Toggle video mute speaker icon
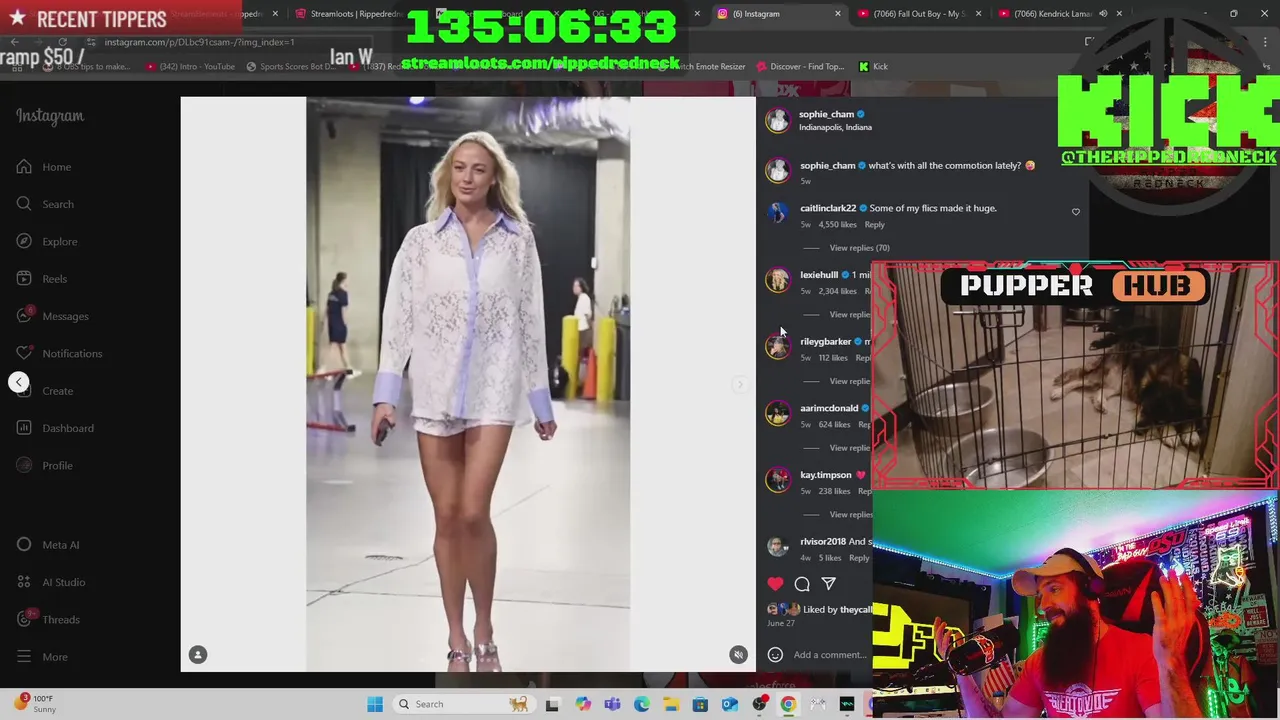The width and height of the screenshot is (1280, 720). [738, 655]
